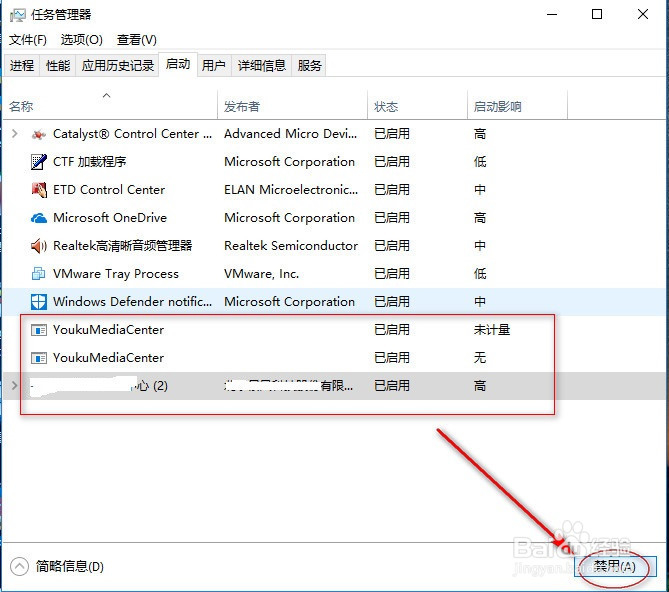Switch to the 进程 tab
The image size is (669, 592).
(22, 66)
